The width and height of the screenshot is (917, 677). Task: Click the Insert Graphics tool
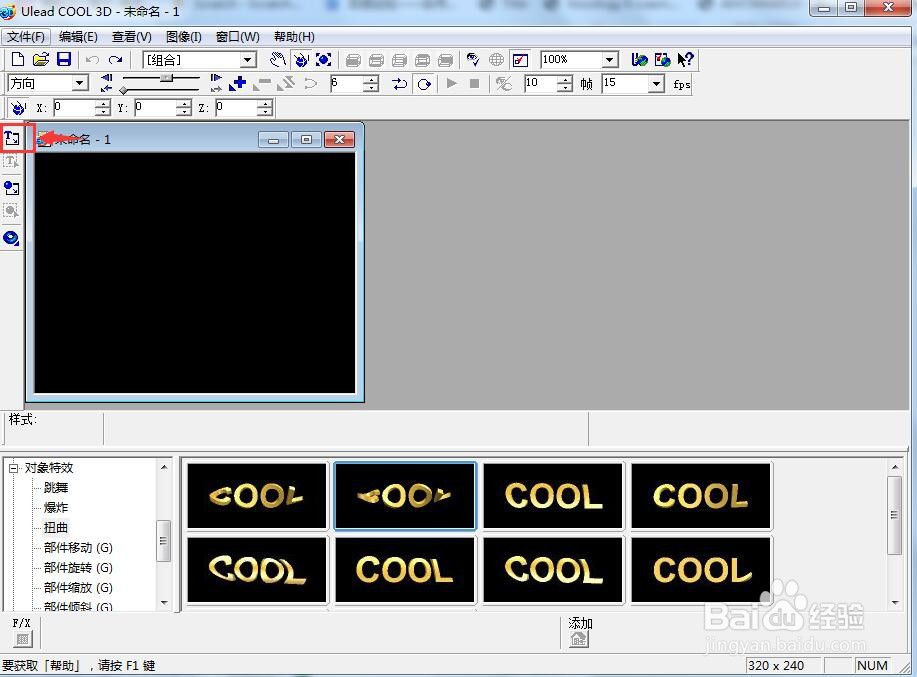tap(11, 188)
